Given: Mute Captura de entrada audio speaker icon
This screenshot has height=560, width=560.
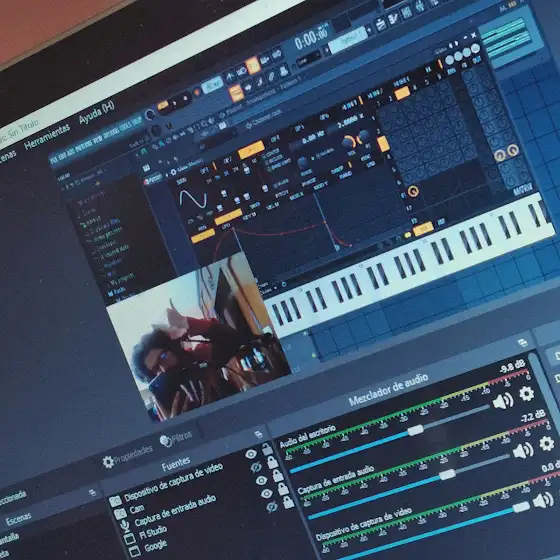Looking at the screenshot, I should pos(523,451).
